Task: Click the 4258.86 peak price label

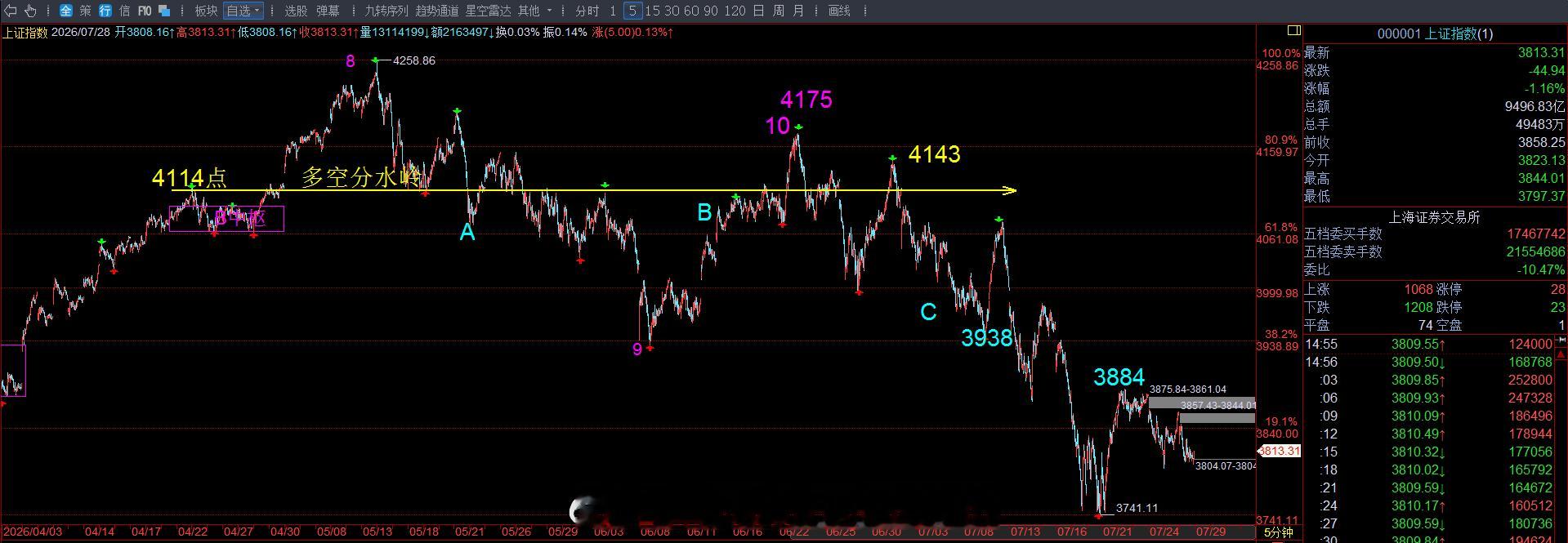Action: (x=414, y=60)
